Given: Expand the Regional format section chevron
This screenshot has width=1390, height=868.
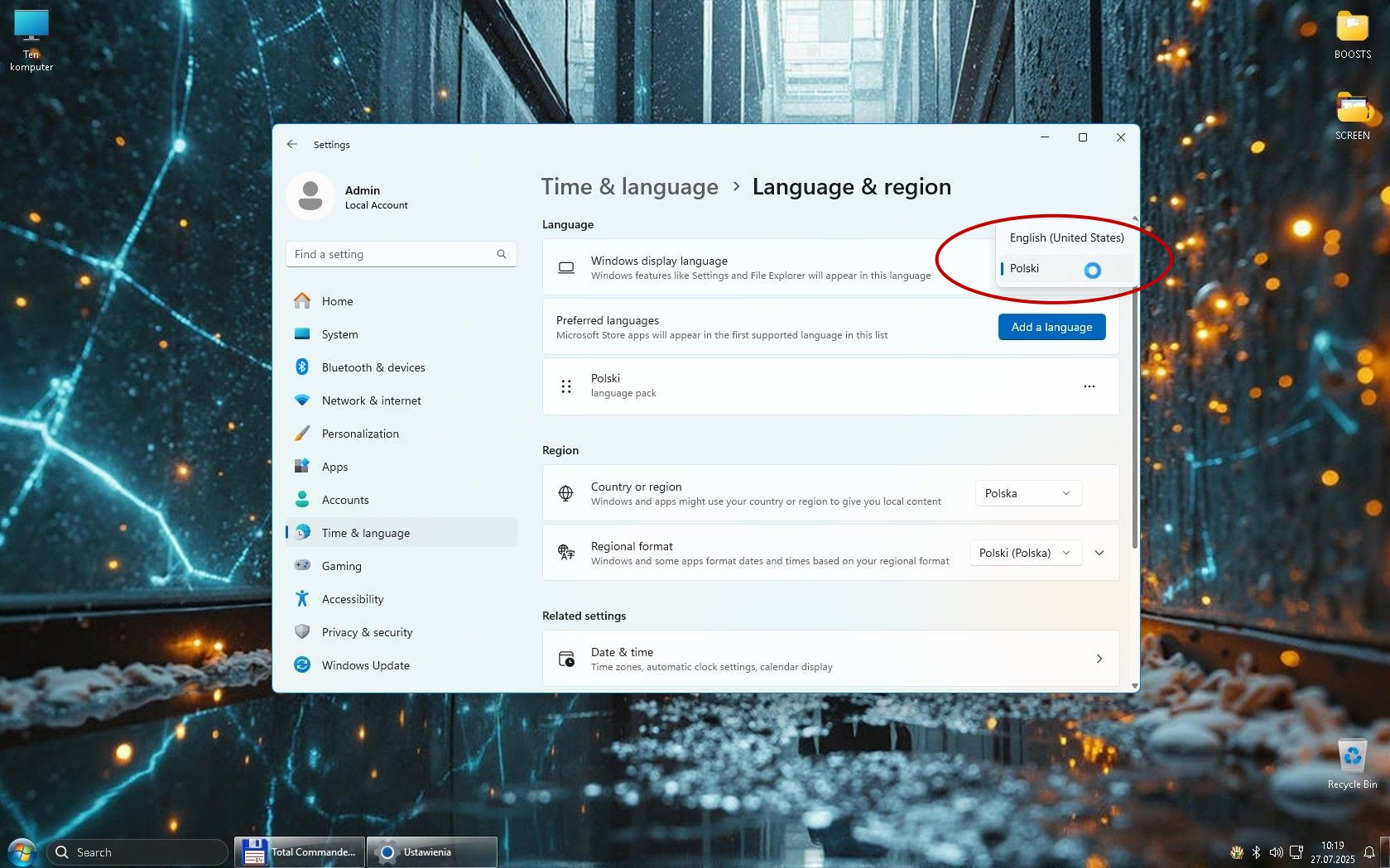Looking at the screenshot, I should click(x=1099, y=553).
